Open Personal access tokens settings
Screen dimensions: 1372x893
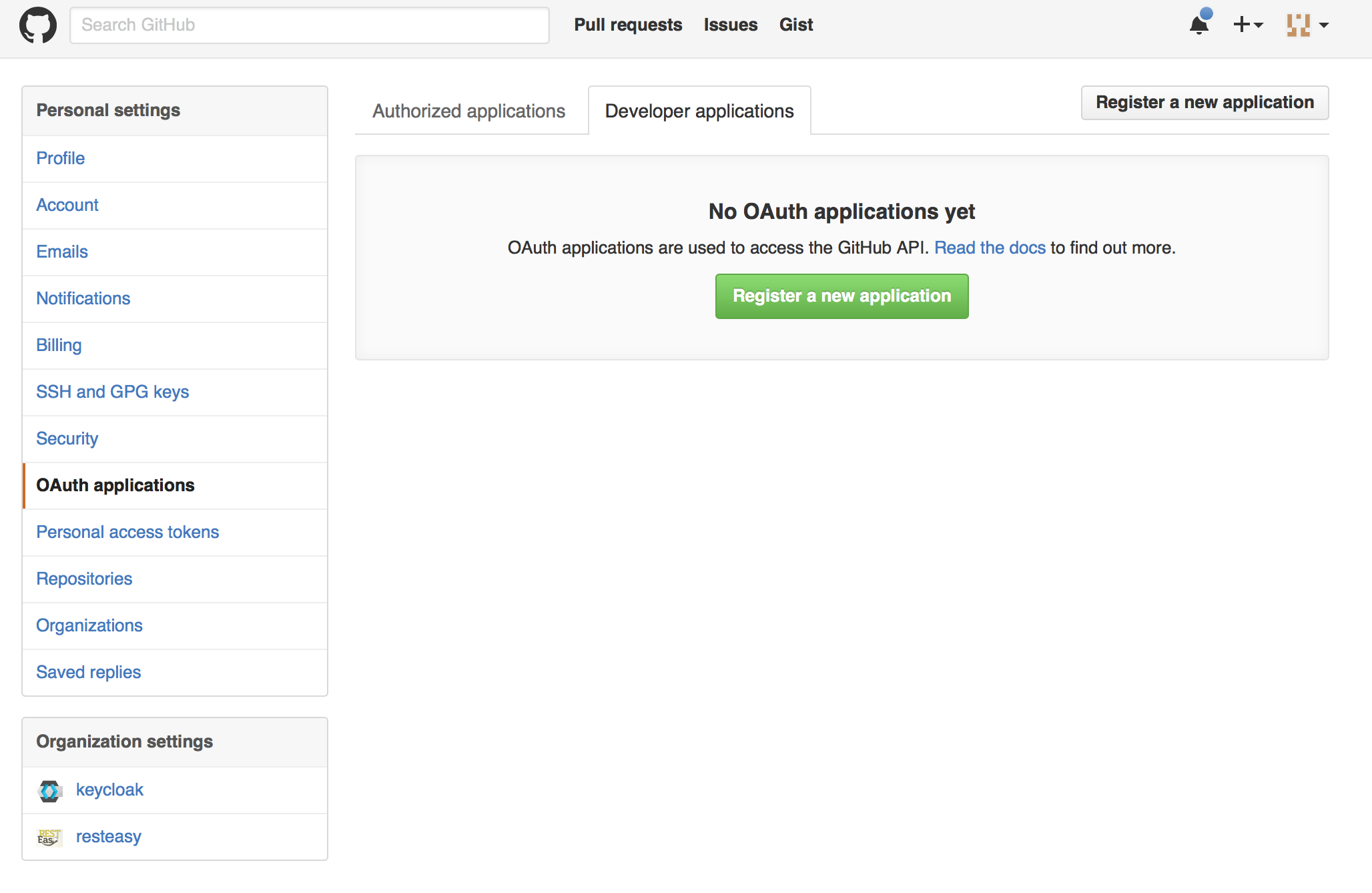127,532
